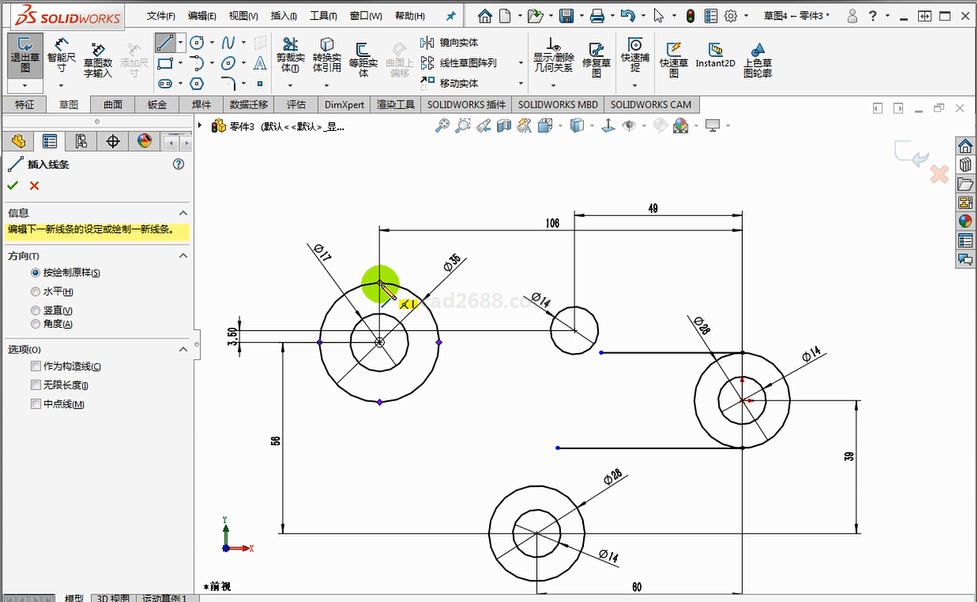Click the red X to cancel line
This screenshot has width=977, height=602.
(x=35, y=186)
